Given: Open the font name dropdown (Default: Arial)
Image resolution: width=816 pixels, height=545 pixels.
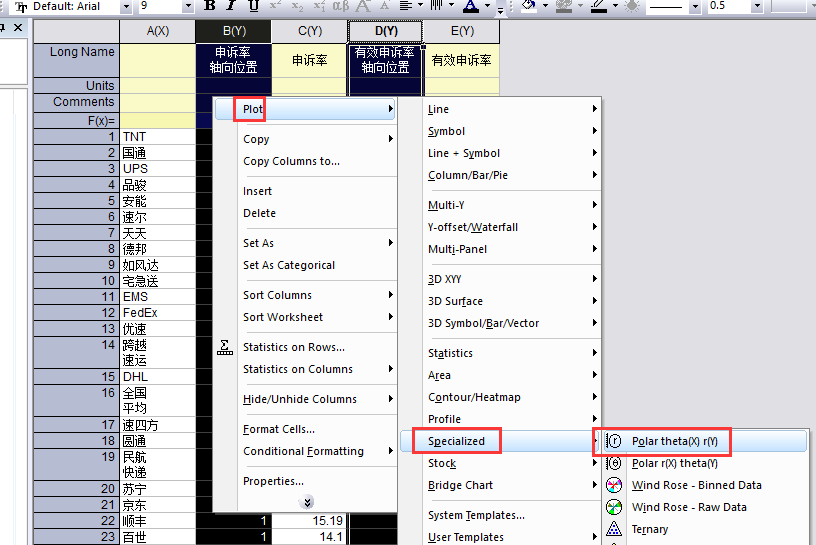Looking at the screenshot, I should click(126, 6).
